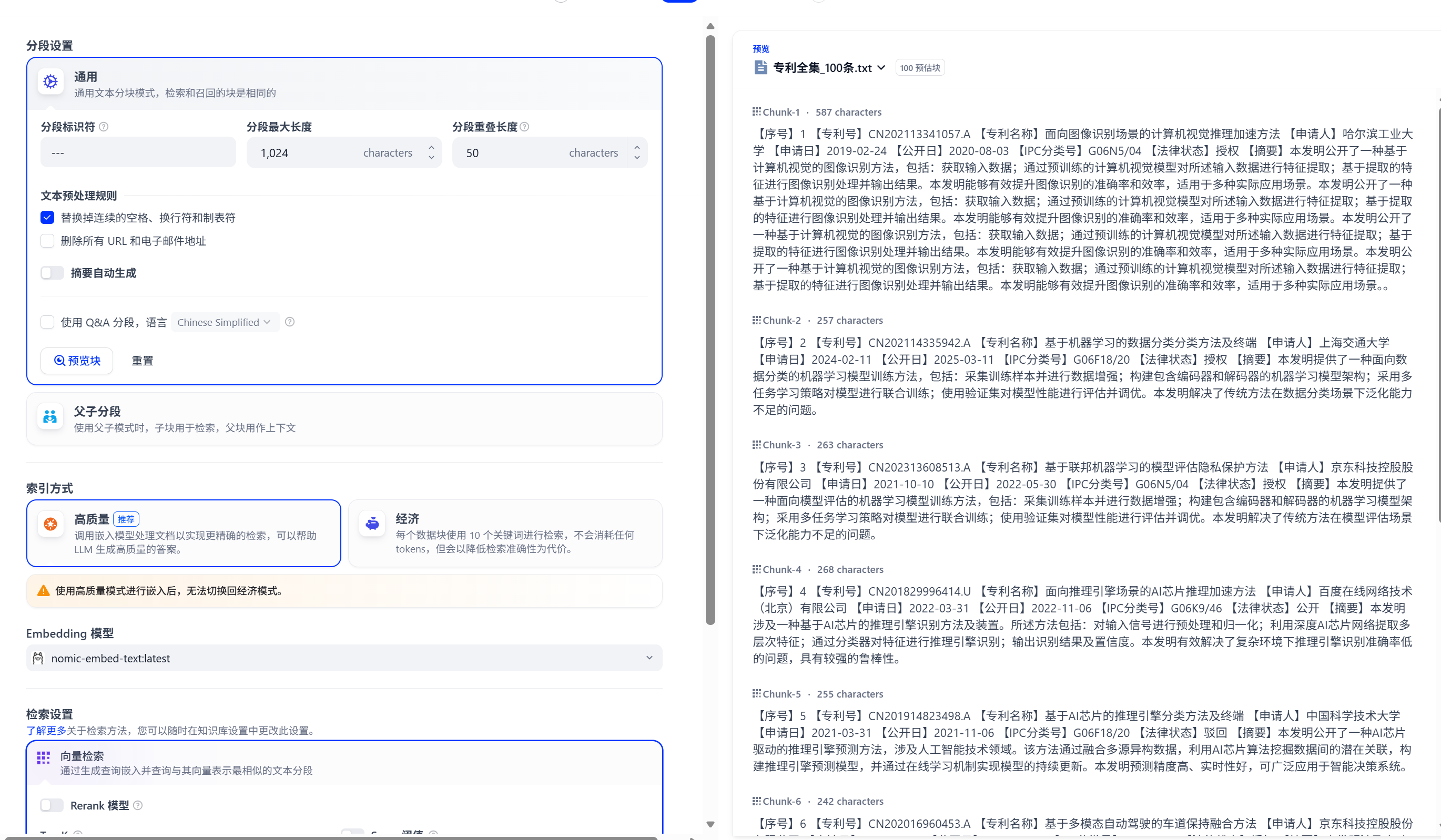Enable 使用 Q&A 分段 checkbox
This screenshot has width=1441, height=840.
(47, 322)
